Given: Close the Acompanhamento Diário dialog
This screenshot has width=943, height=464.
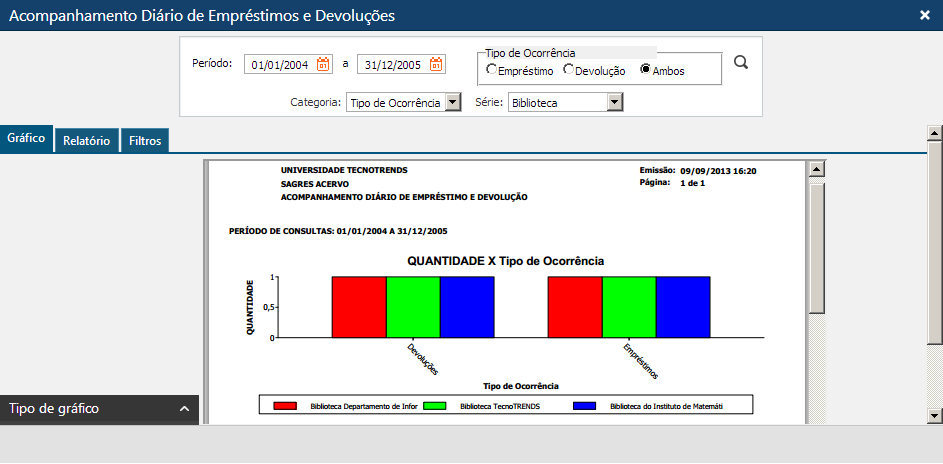Looking at the screenshot, I should point(924,15).
